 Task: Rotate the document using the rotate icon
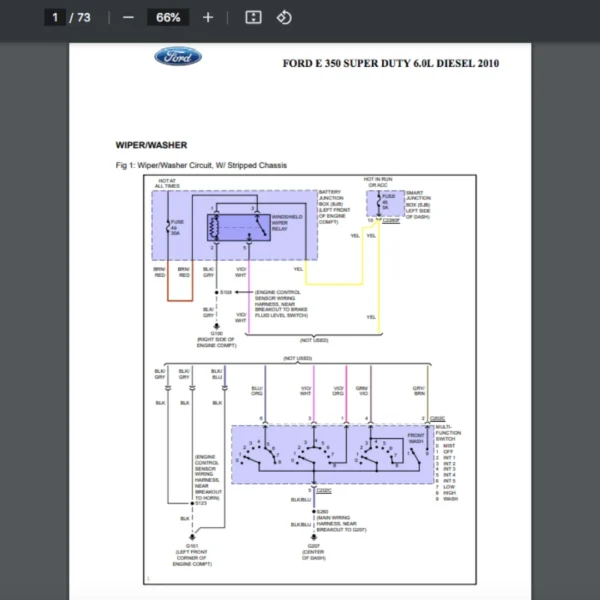[283, 17]
